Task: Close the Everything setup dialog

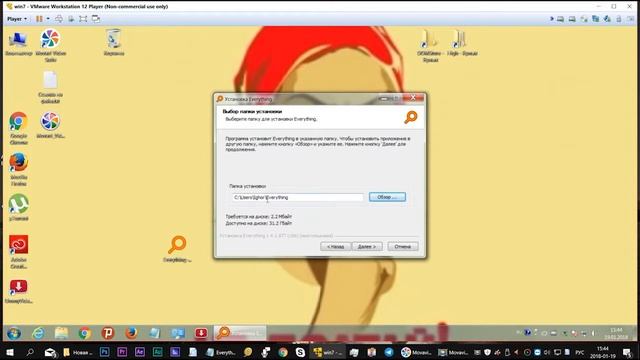Action: point(413,98)
